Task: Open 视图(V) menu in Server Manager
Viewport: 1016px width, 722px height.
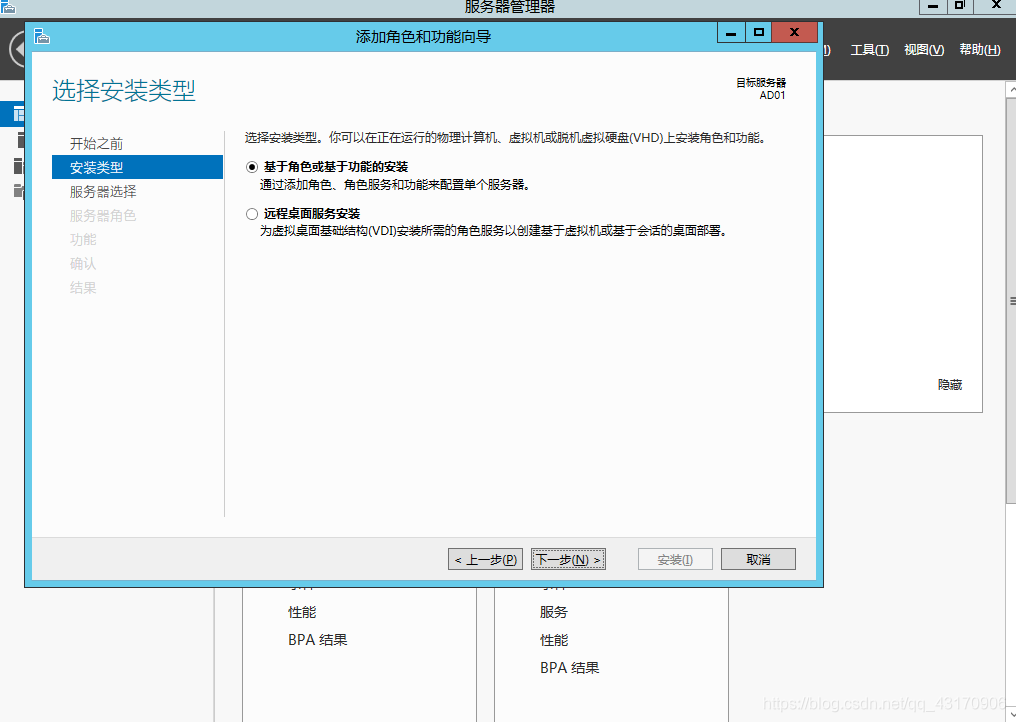Action: (924, 50)
